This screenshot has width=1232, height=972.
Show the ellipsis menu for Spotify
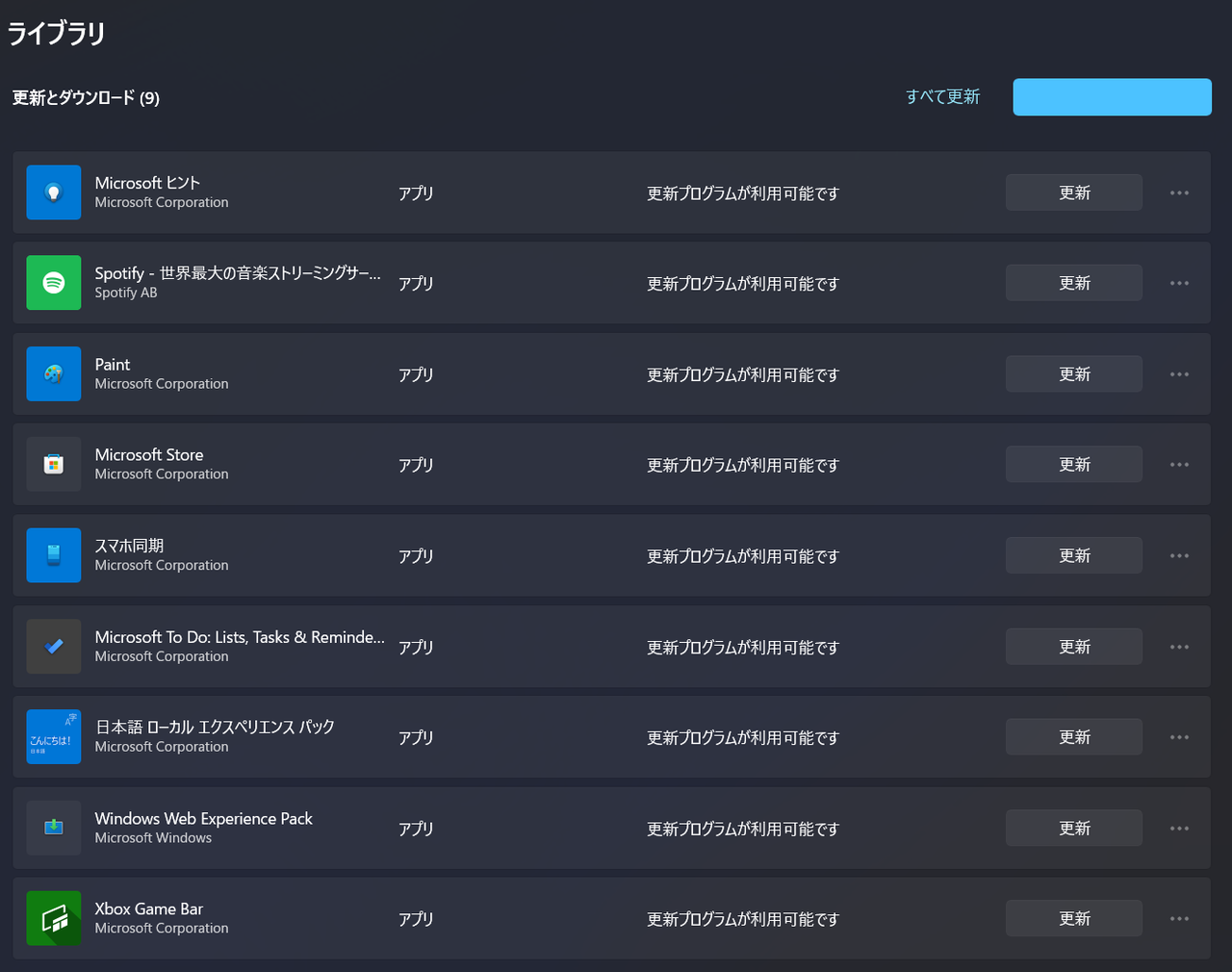click(x=1179, y=283)
